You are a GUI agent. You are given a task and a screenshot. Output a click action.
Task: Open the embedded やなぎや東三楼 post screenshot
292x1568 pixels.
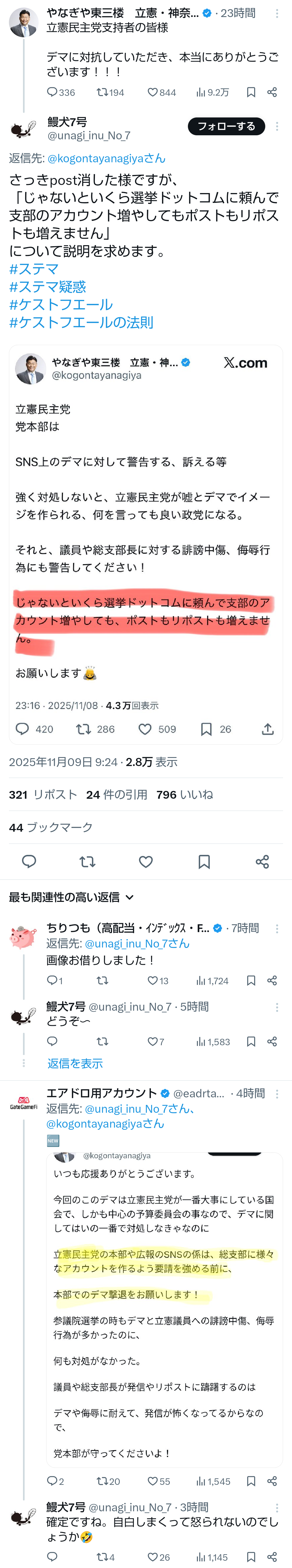[146, 545]
